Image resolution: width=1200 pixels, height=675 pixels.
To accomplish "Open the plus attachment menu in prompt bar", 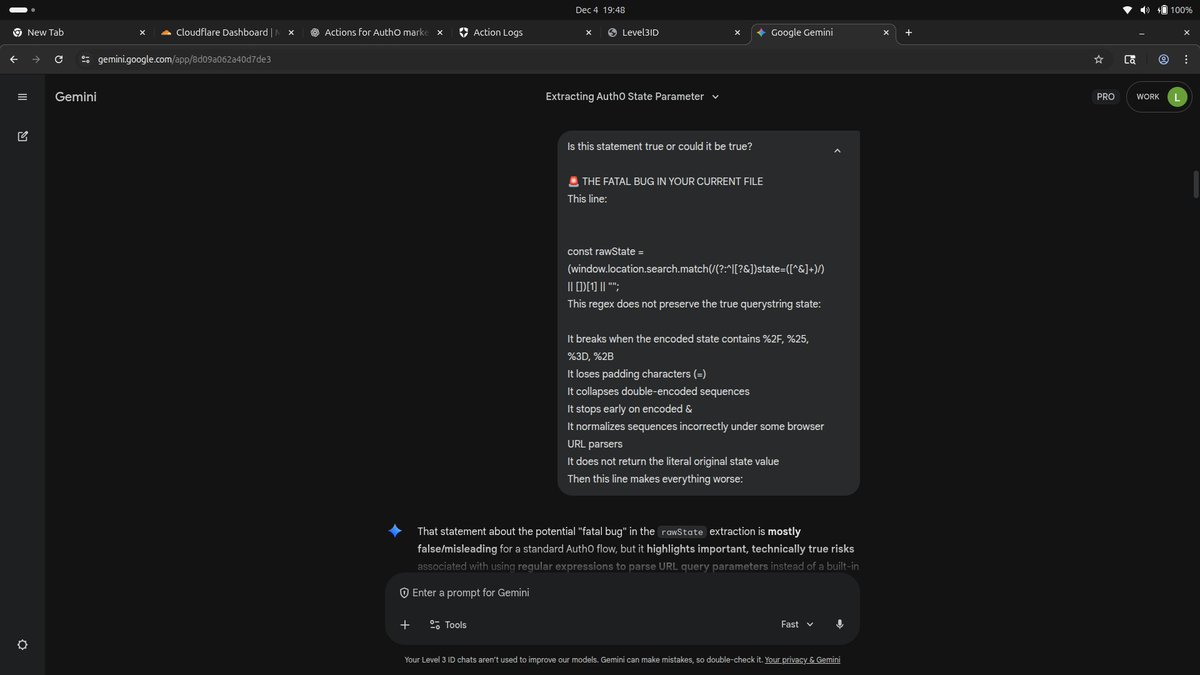I will 405,623.
